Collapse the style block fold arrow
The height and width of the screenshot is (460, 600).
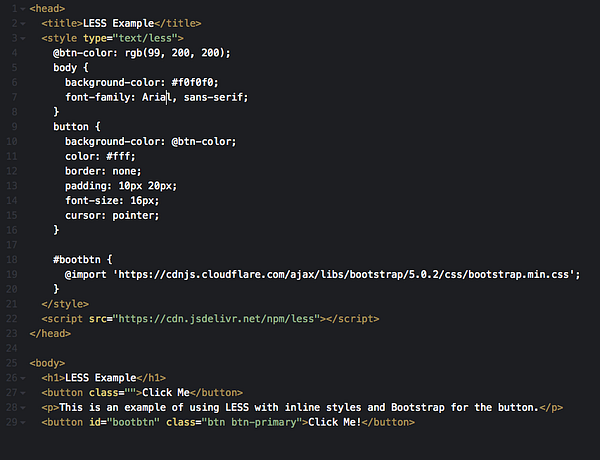click(23, 37)
